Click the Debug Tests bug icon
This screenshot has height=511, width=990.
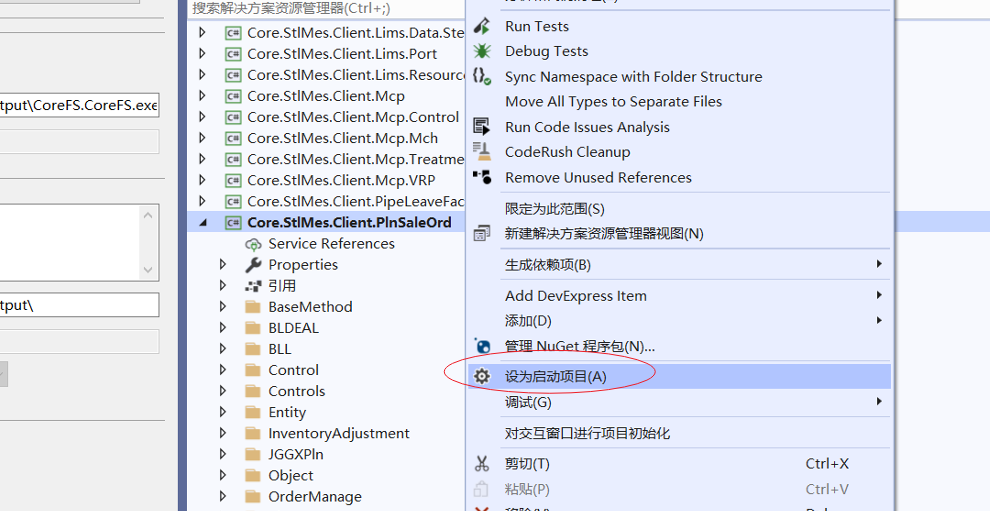tap(482, 51)
